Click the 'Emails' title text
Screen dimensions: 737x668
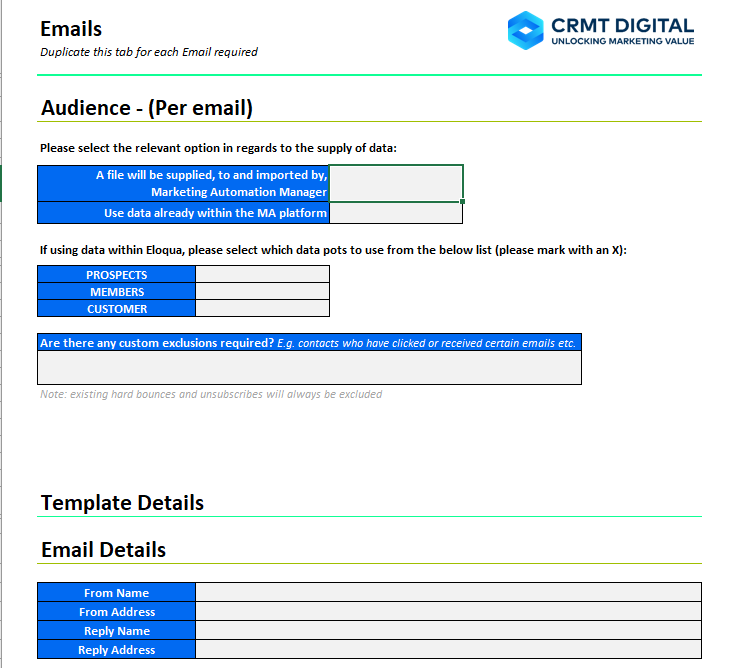[x=71, y=29]
